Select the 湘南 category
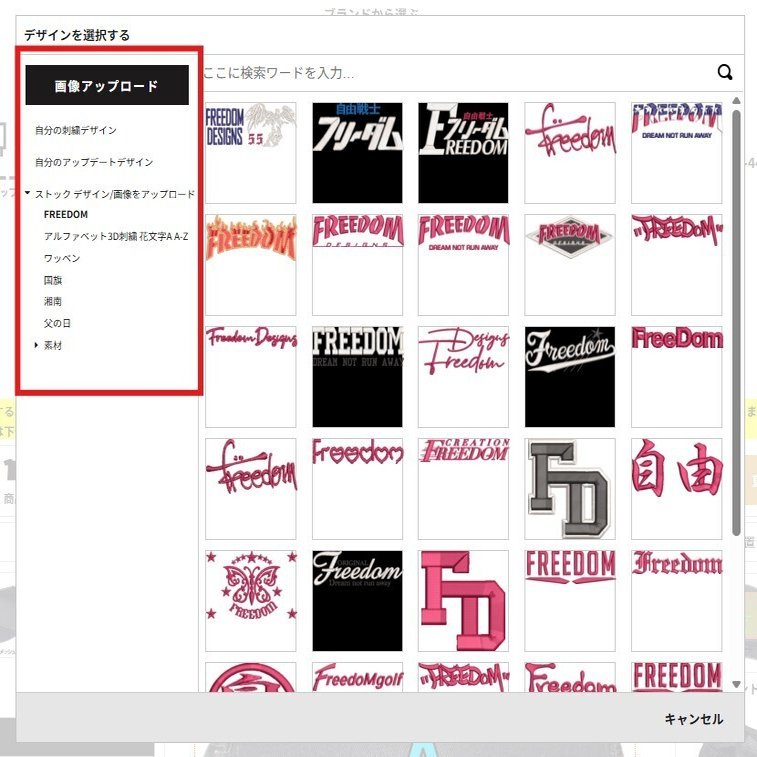 53,302
